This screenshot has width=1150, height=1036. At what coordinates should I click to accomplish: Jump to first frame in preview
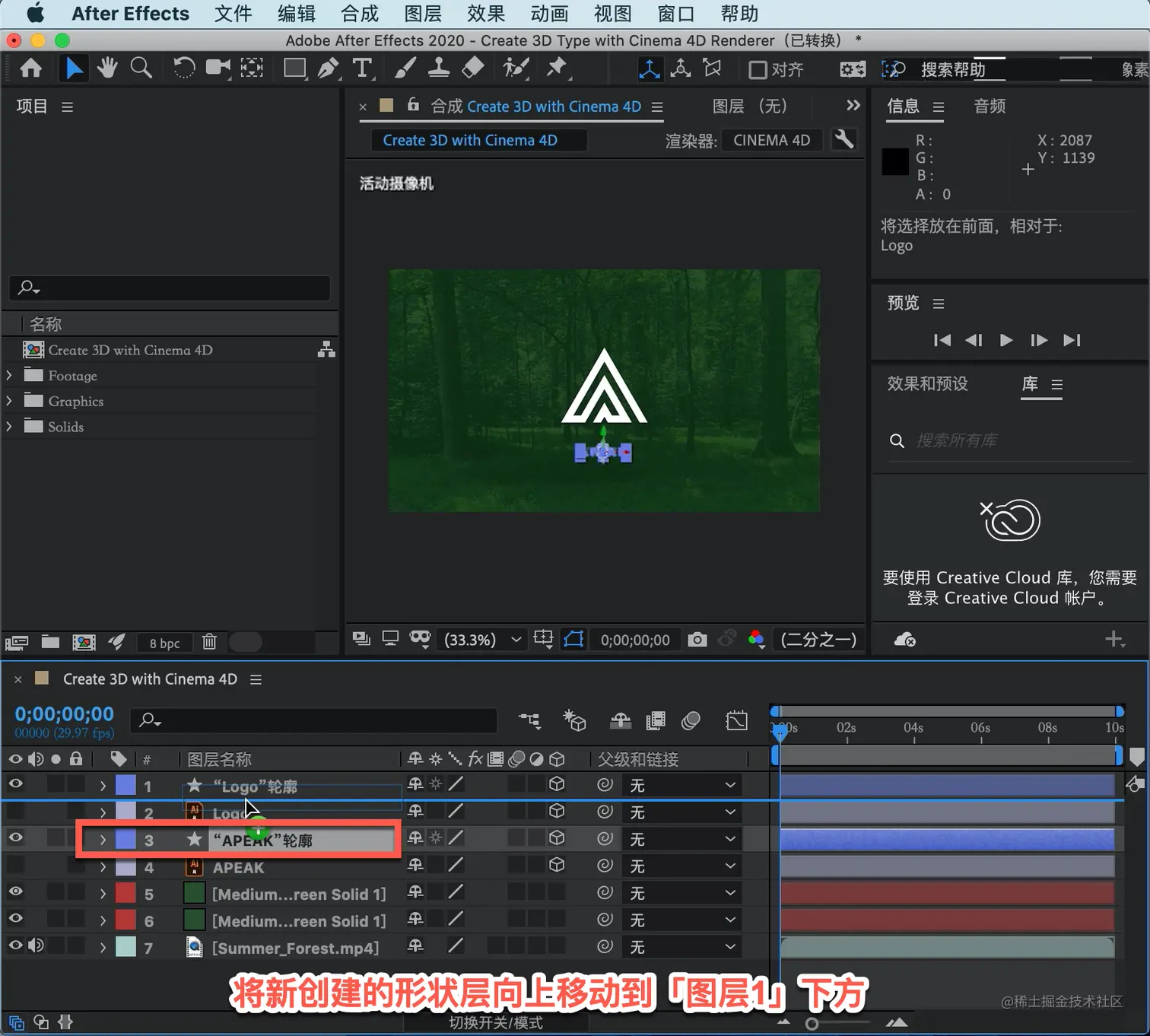[x=942, y=340]
